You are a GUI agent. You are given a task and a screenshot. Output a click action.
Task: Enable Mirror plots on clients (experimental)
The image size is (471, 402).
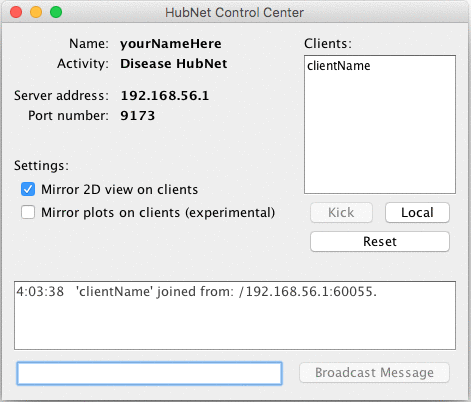point(28,212)
